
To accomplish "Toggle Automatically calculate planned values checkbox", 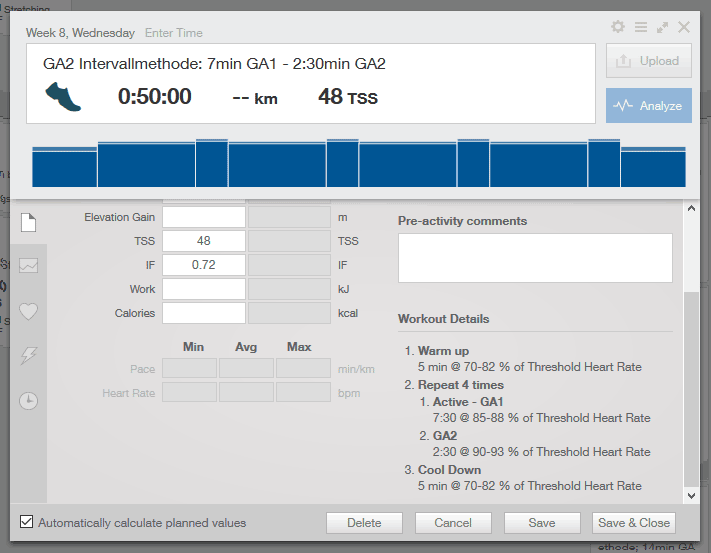I will click(x=27, y=522).
